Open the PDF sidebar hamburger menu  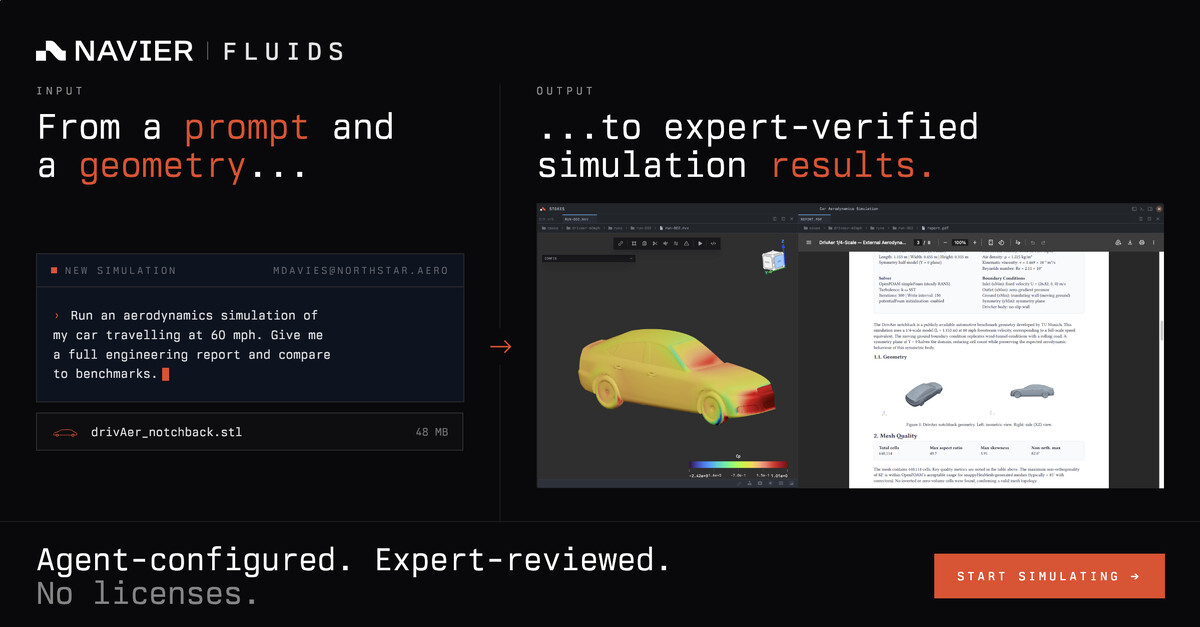808,243
